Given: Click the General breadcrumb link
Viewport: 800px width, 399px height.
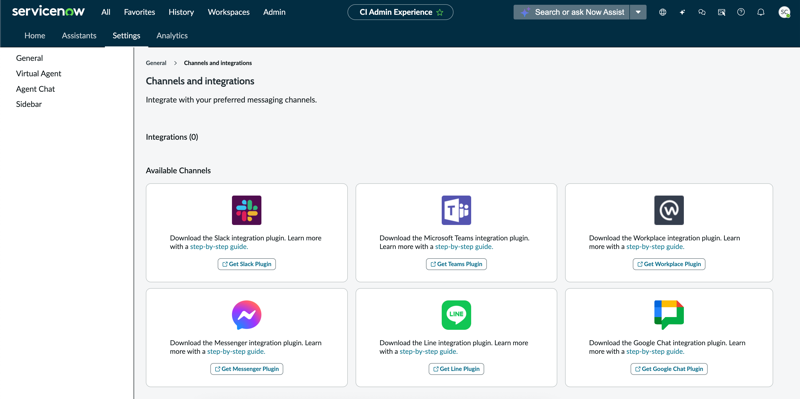Looking at the screenshot, I should 156,63.
